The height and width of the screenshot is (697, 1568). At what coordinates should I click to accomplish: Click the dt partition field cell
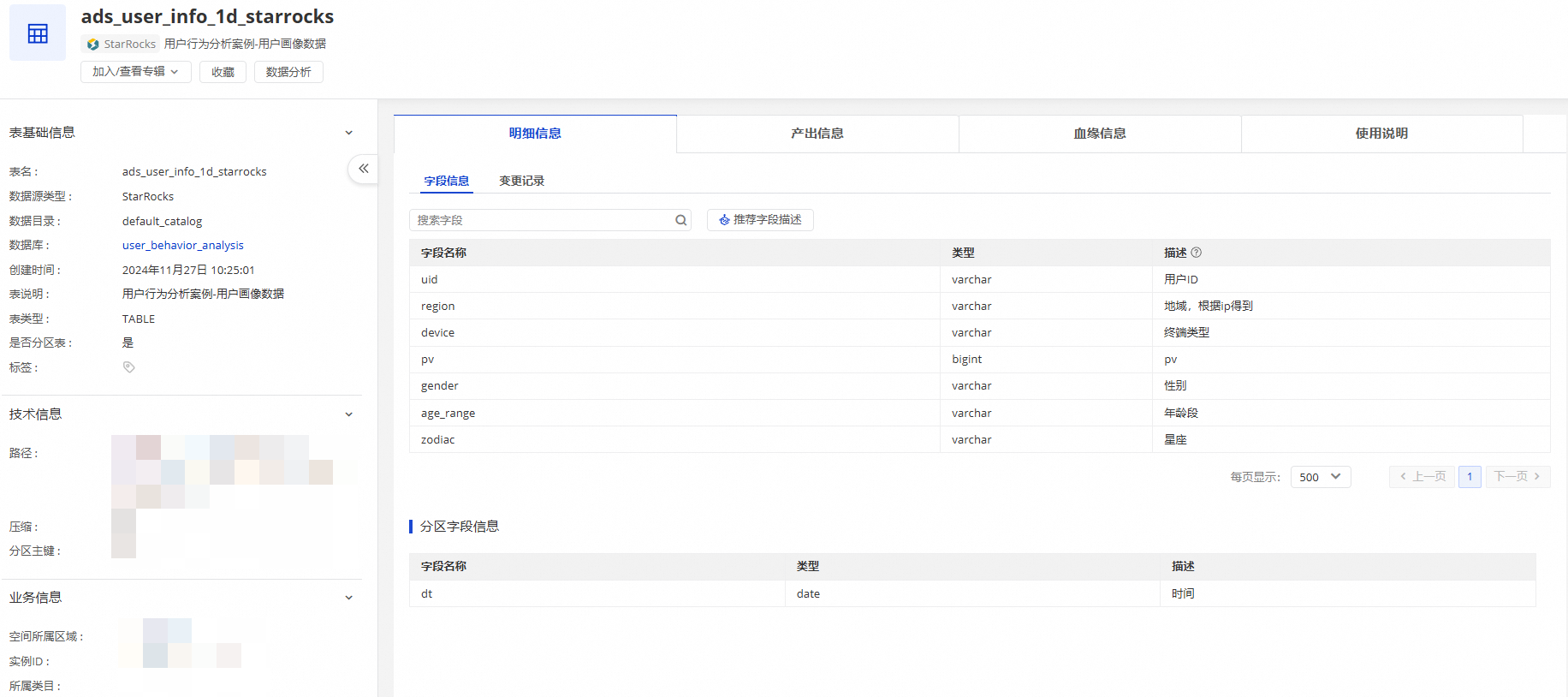click(597, 593)
